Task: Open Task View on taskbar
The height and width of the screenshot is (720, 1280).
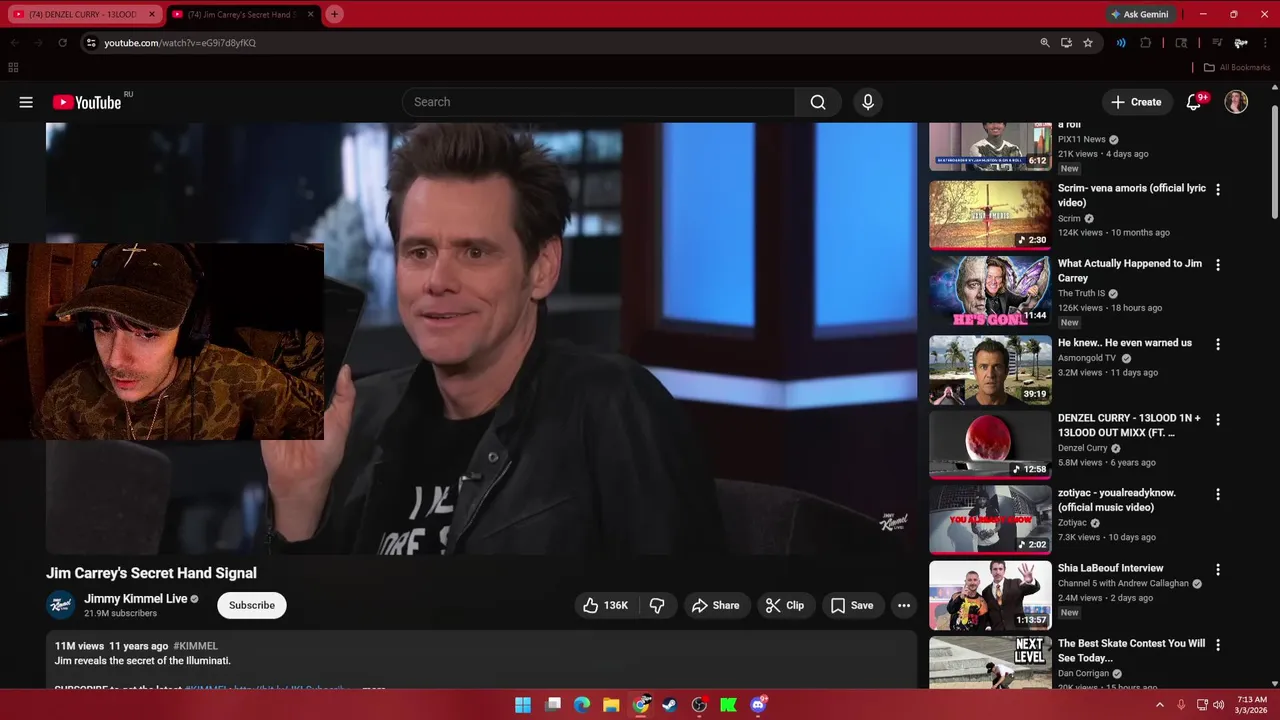Action: pyautogui.click(x=553, y=705)
